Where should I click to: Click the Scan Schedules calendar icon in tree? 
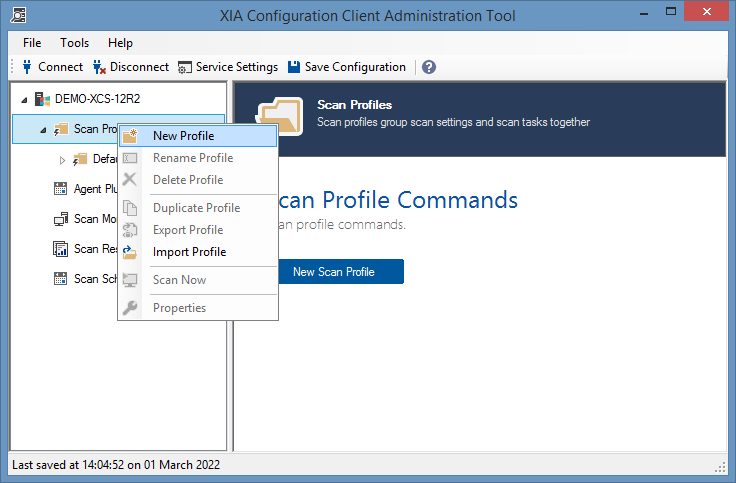61,279
